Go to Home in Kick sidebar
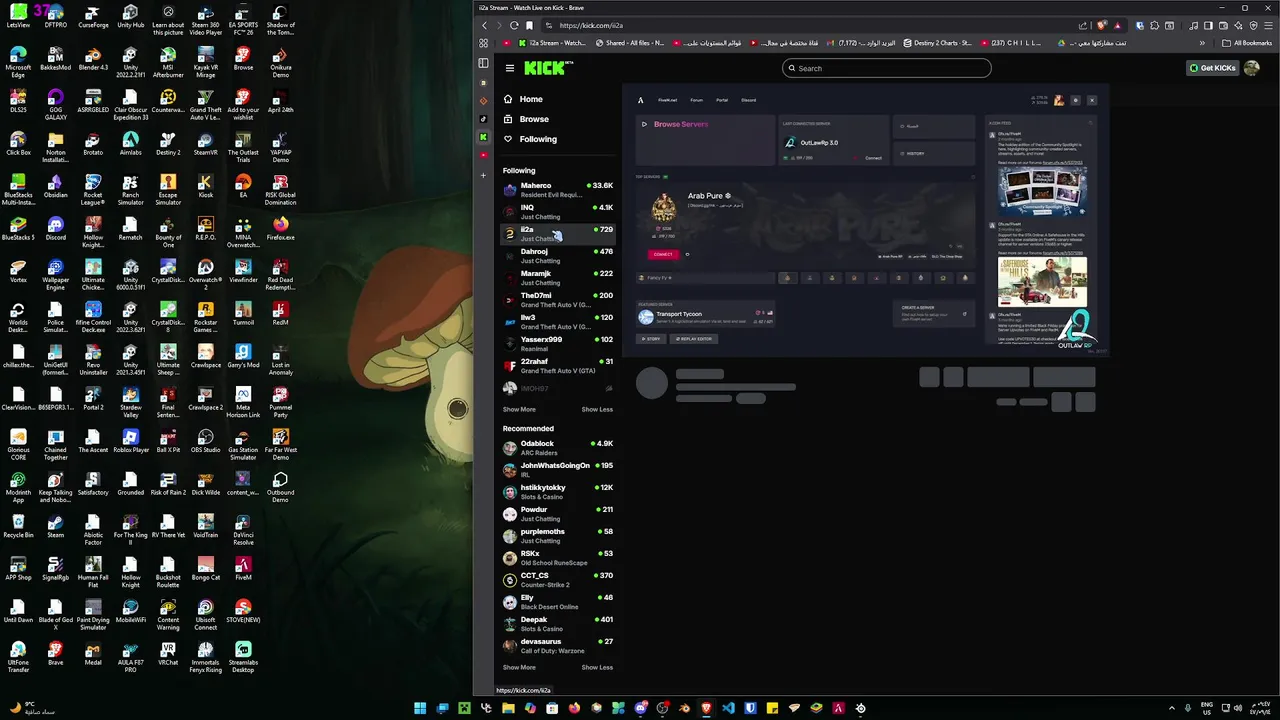The image size is (1280, 720). (x=523, y=99)
